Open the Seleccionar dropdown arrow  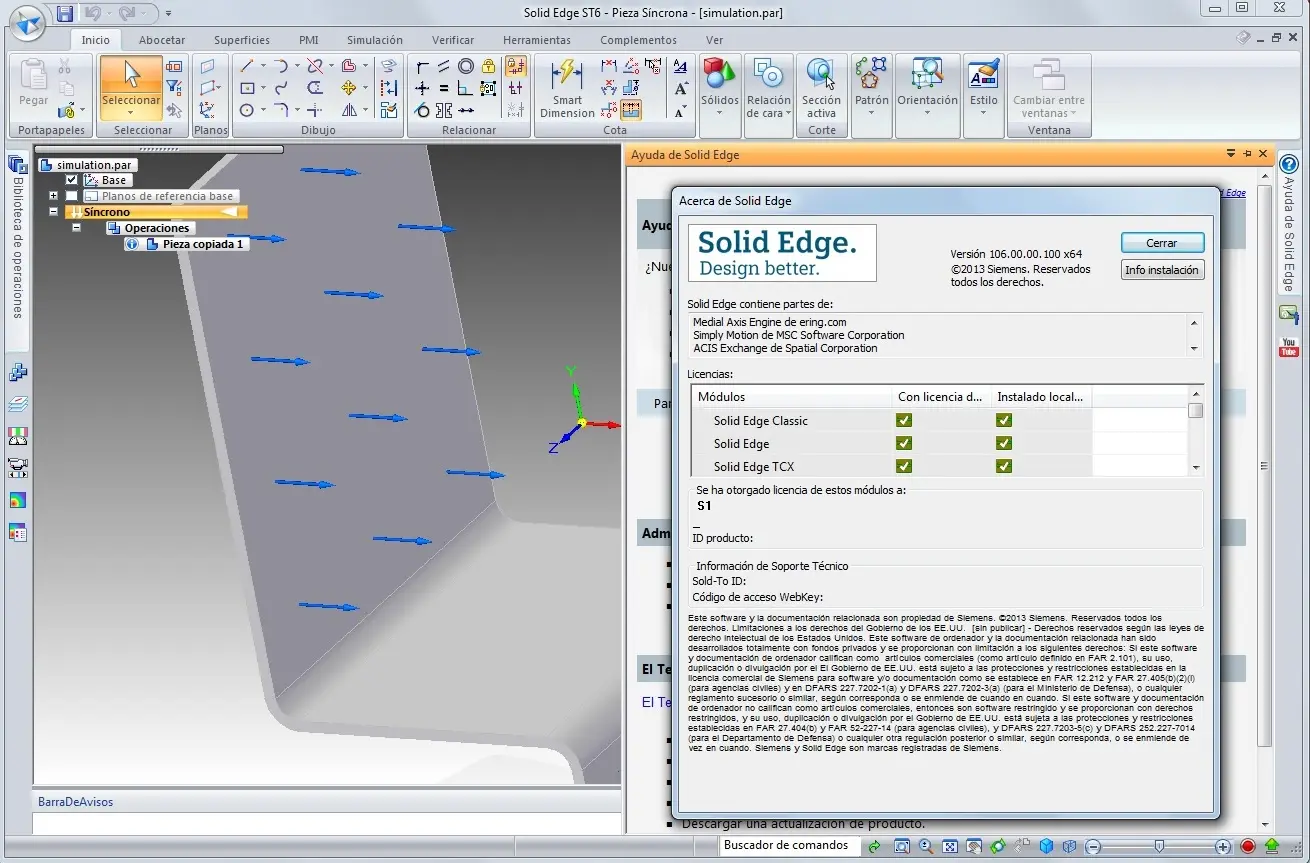[131, 112]
